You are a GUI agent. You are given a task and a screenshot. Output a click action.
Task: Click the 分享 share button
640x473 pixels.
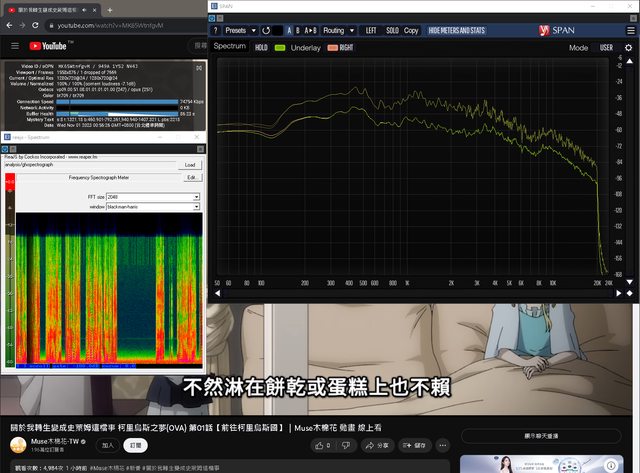(x=377, y=445)
